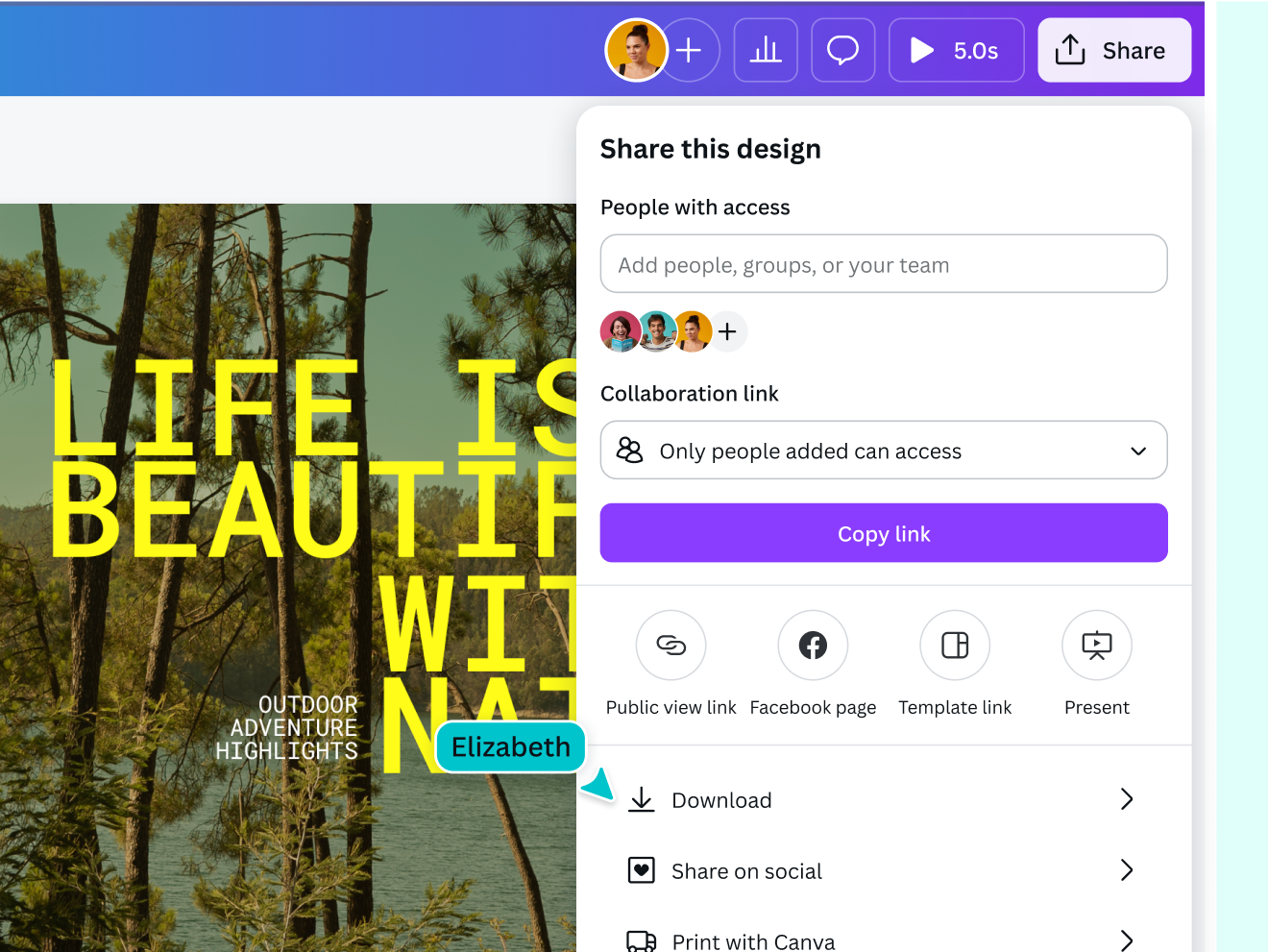Expand the Share on social chevron
Viewport: 1268px width, 952px height.
tap(1127, 870)
